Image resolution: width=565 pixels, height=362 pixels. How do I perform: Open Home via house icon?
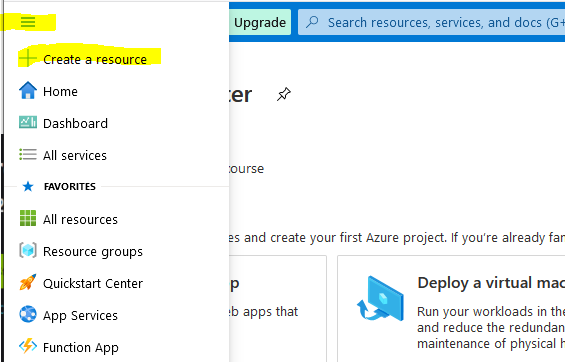(28, 90)
